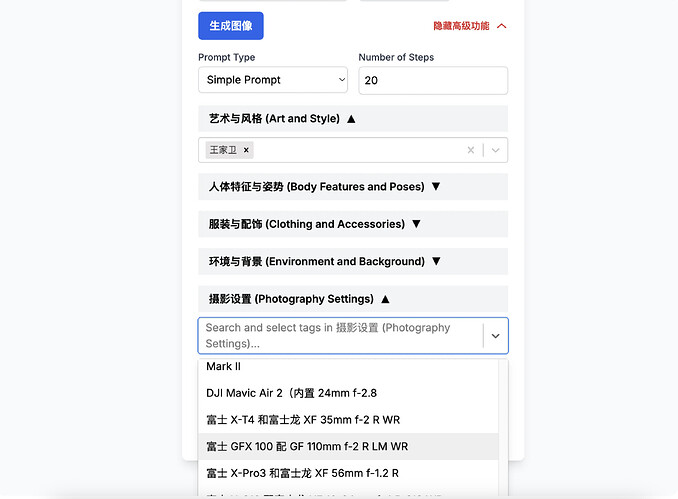This screenshot has width=678, height=499.
Task: Click the Photography Settings tag search field
Action: tap(338, 335)
